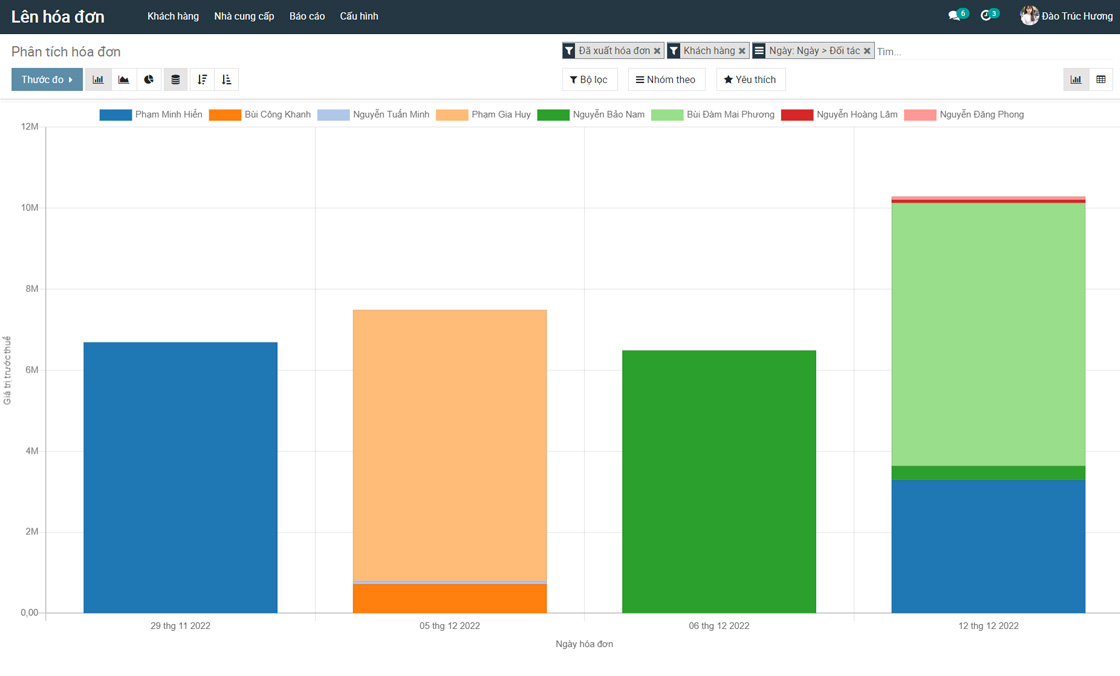Screen dimensions: 1120x676
Task: Open the Bộ lọc filter dropdown
Action: tap(589, 80)
